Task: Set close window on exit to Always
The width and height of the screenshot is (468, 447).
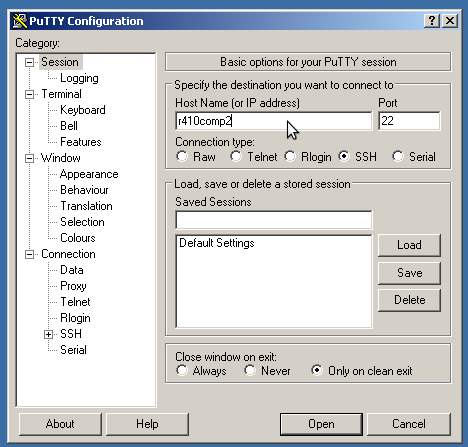Action: 182,370
